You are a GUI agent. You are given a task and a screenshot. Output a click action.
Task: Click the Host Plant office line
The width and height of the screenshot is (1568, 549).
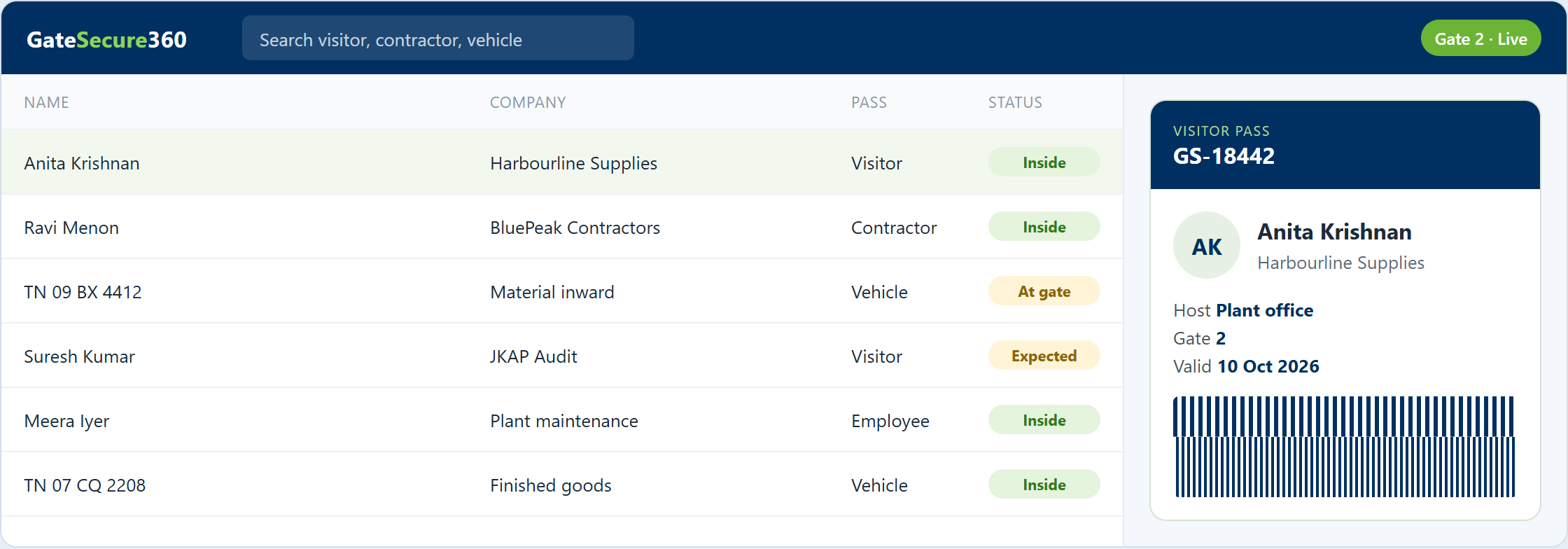1243,310
